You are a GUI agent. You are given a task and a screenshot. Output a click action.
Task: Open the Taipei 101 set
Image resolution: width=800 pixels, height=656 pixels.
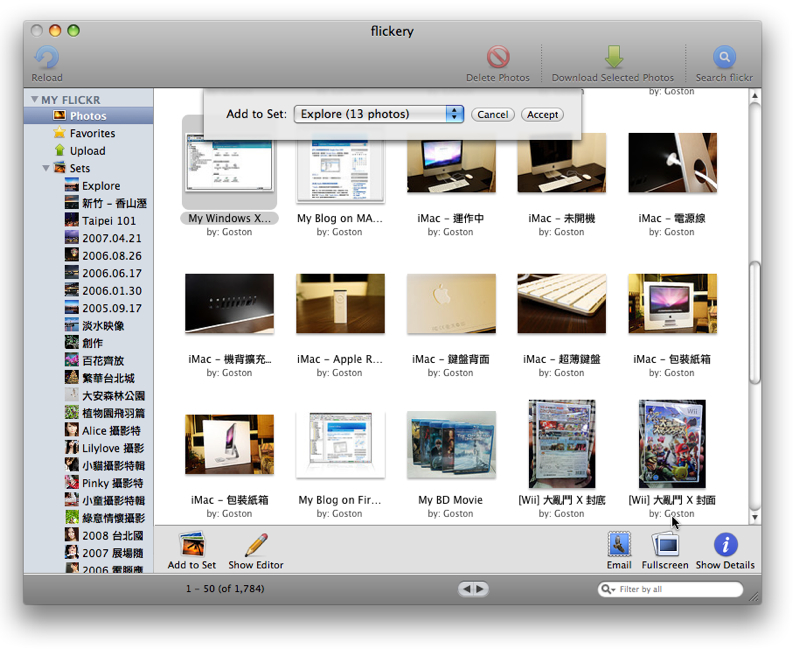(88, 221)
